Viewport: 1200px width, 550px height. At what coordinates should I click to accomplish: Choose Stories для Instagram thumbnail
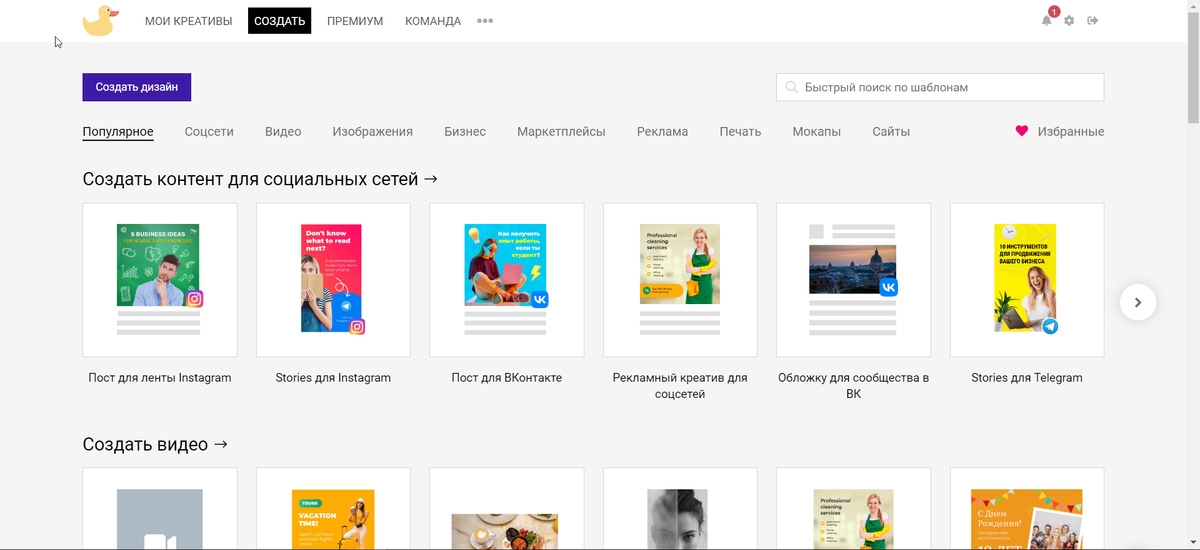coord(333,280)
